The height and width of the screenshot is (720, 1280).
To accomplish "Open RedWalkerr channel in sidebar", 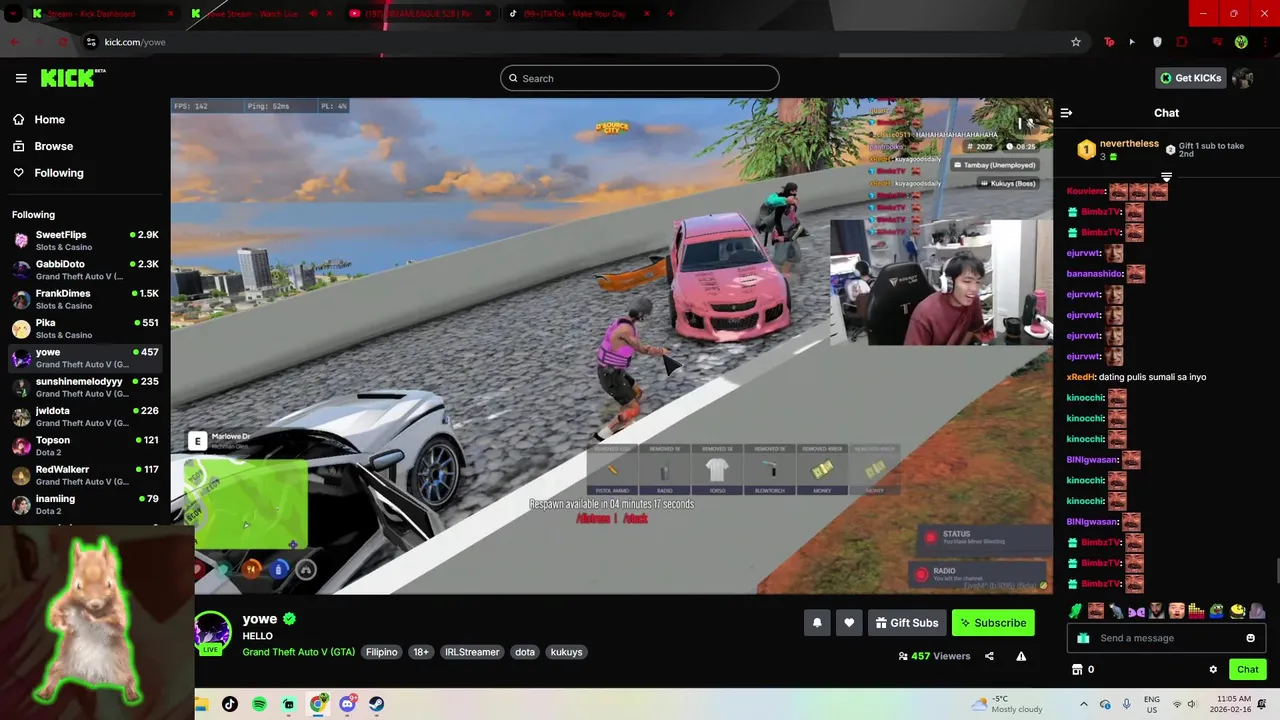I will (85, 475).
